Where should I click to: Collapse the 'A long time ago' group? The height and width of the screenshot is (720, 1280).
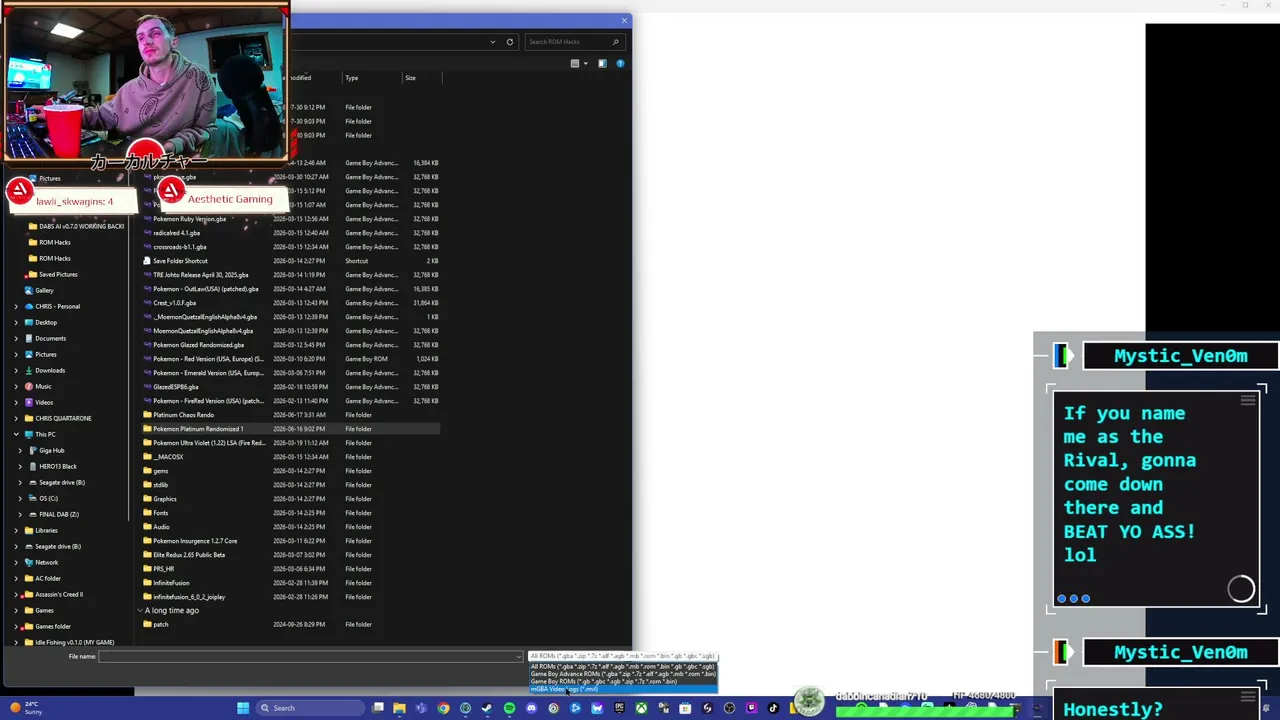(x=140, y=610)
